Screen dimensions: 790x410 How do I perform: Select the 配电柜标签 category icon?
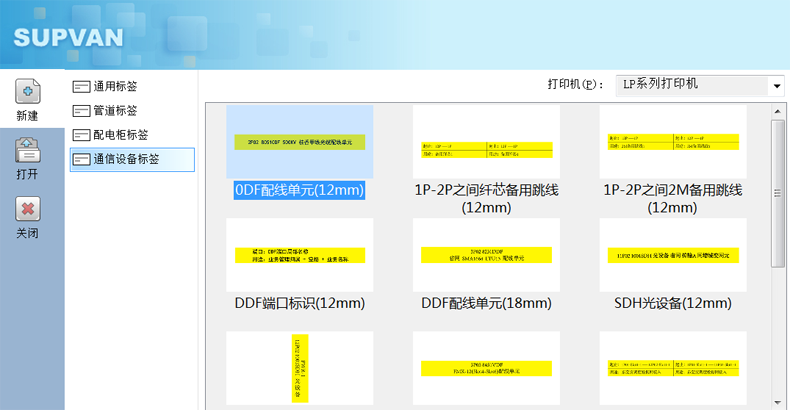(x=81, y=135)
